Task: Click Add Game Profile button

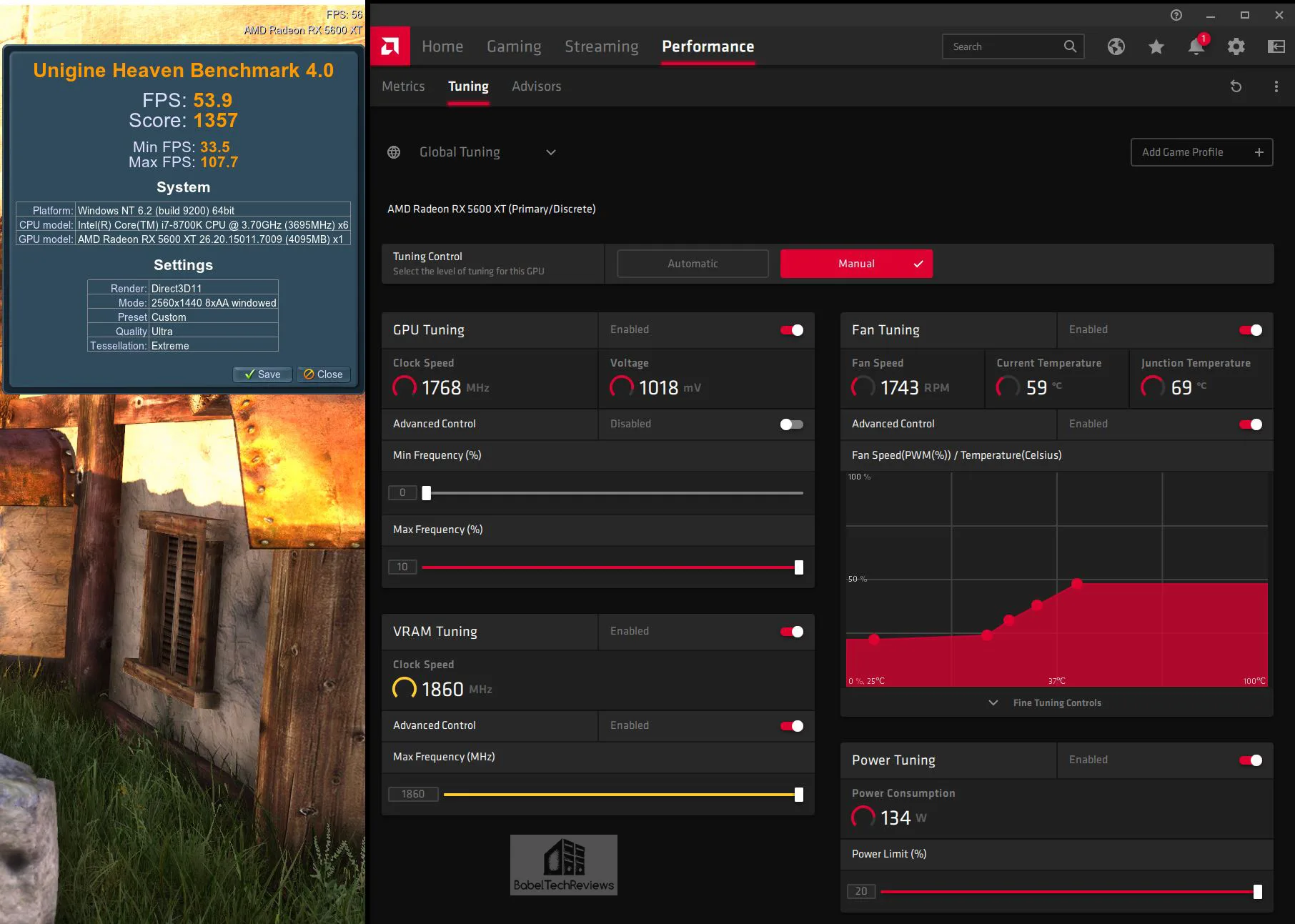Action: [x=1201, y=152]
